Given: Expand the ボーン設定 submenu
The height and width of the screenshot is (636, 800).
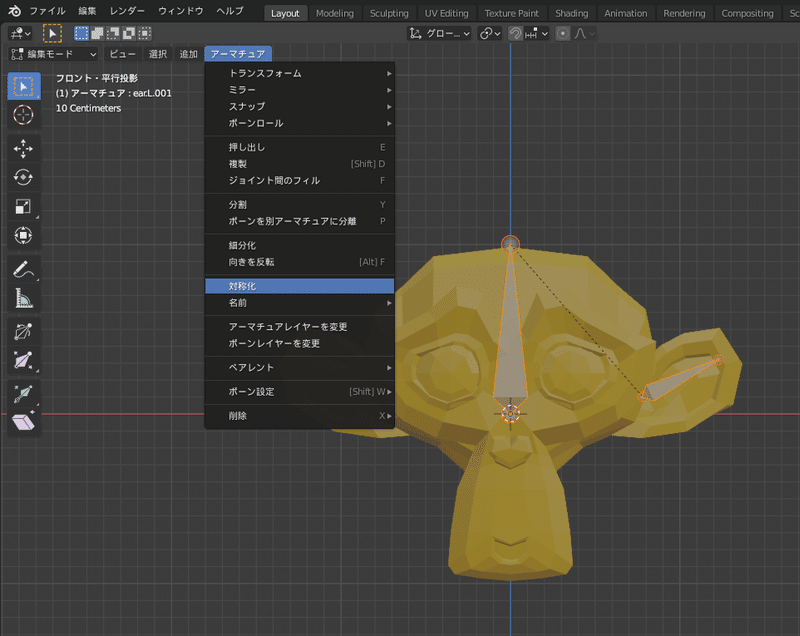Looking at the screenshot, I should [x=299, y=392].
